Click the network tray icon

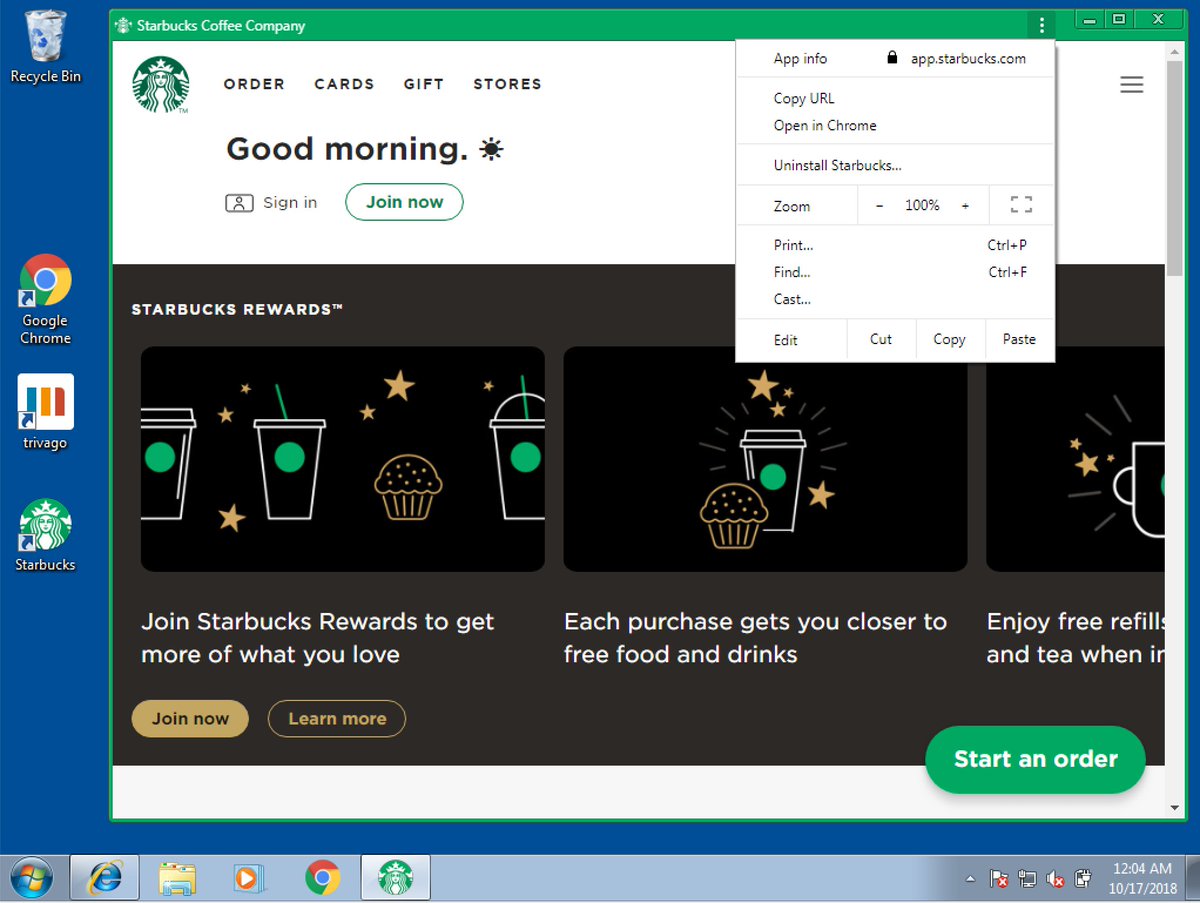[1027, 879]
